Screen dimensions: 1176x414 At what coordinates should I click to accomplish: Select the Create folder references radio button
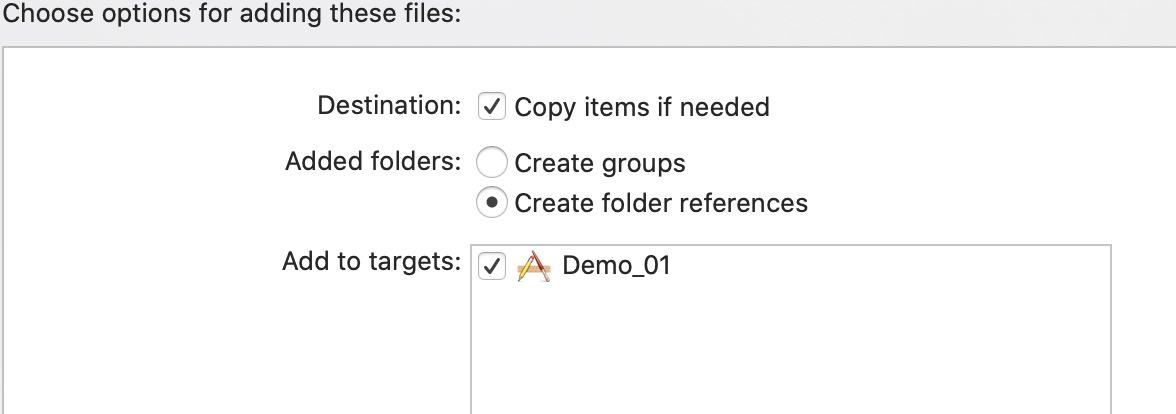[x=492, y=202]
